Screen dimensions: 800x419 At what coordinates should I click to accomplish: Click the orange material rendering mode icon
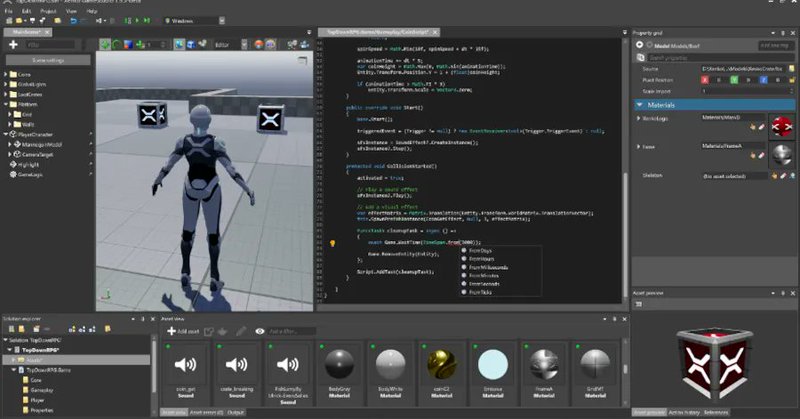point(259,45)
